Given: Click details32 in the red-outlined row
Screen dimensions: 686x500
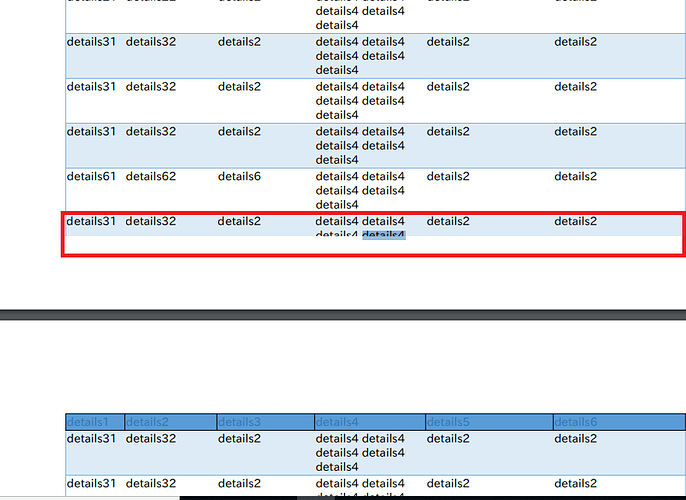Looking at the screenshot, I should click(151, 222).
